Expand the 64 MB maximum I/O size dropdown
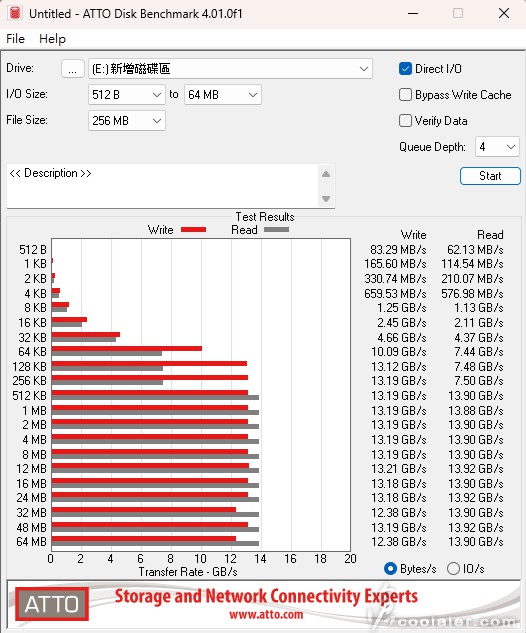Screen dimensions: 526x633 point(223,95)
